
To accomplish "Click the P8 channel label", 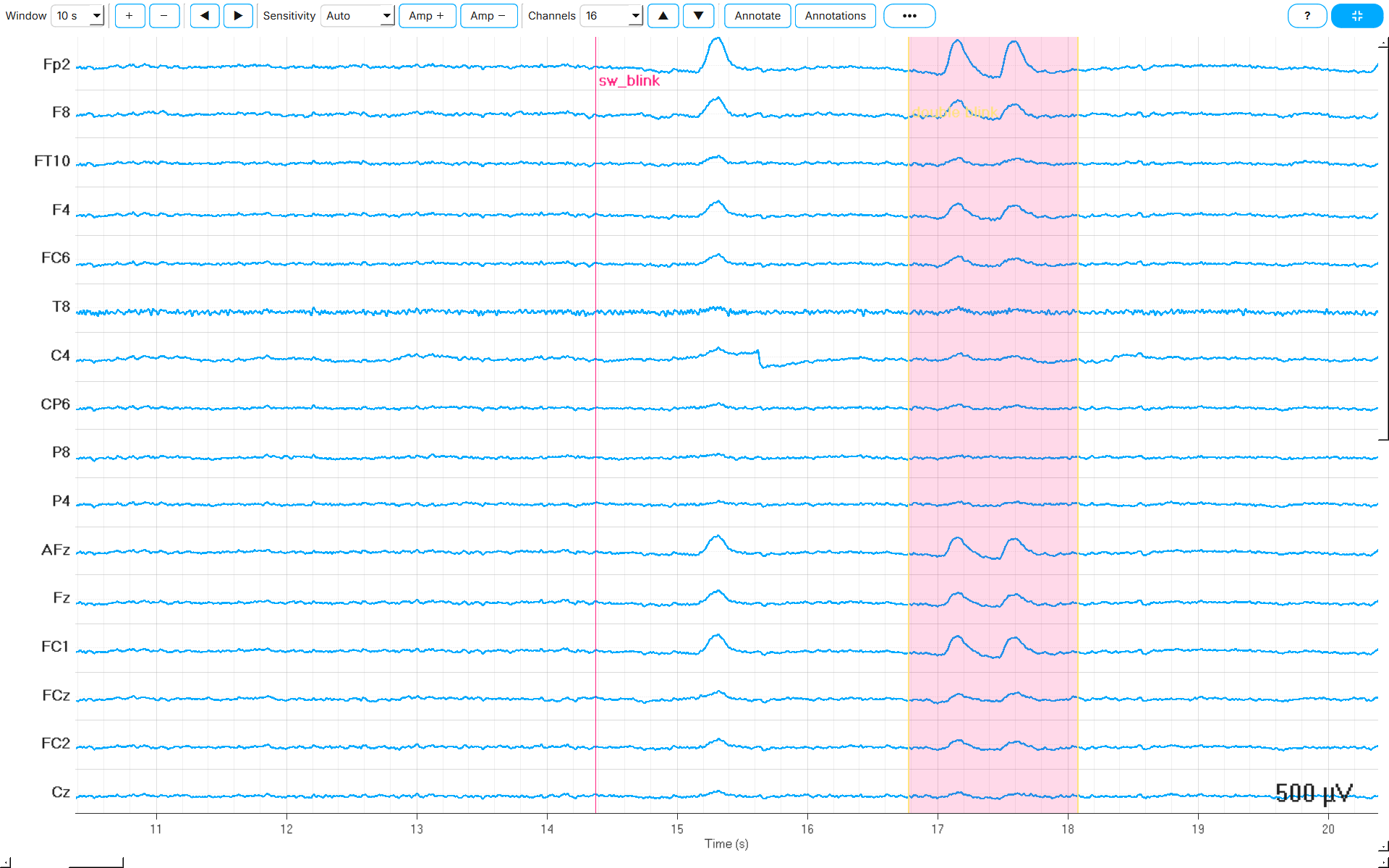I will click(x=61, y=452).
